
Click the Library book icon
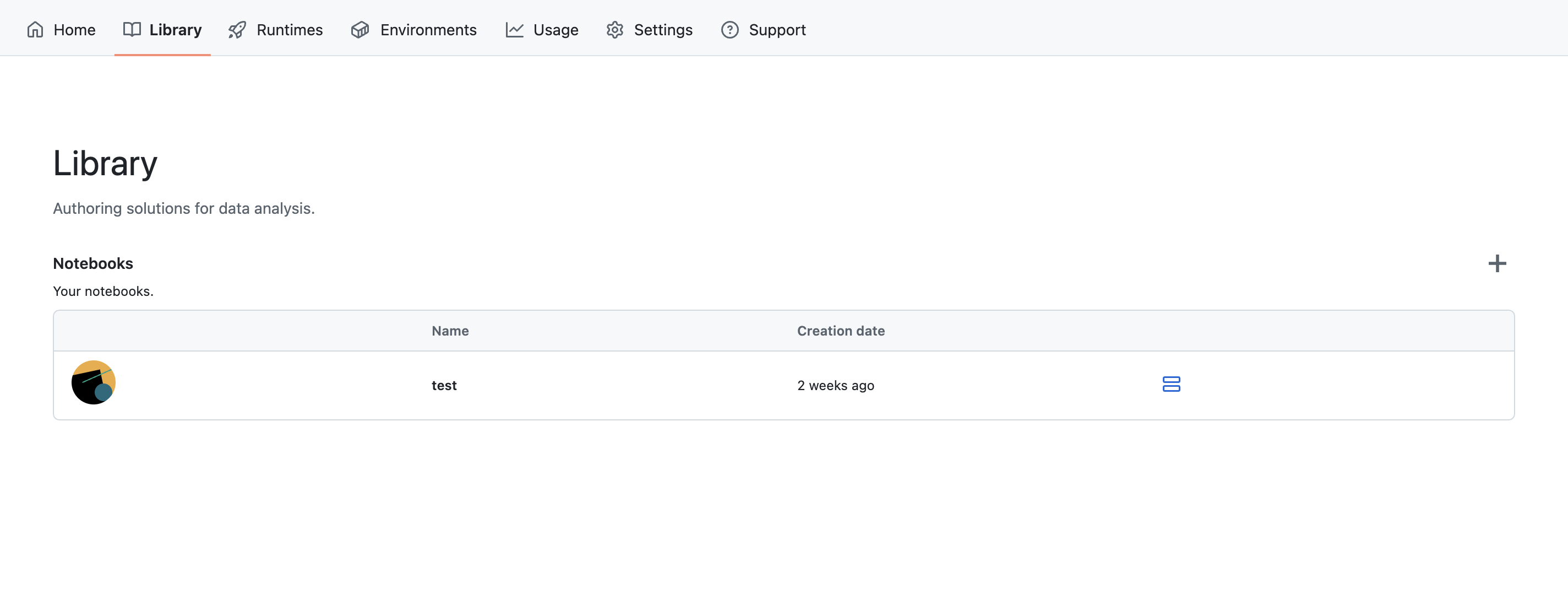(132, 29)
